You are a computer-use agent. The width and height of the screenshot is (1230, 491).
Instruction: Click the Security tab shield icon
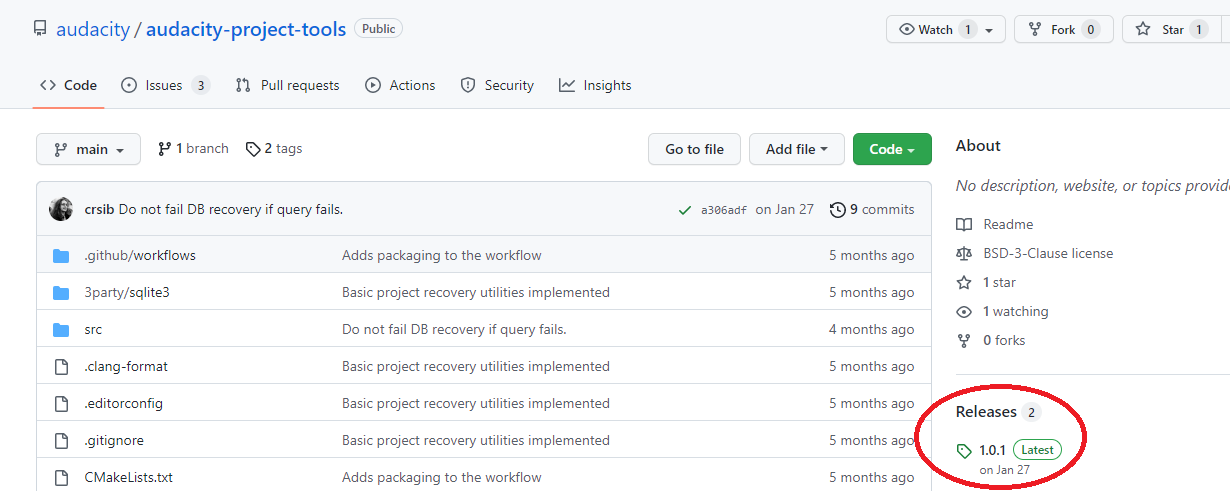(x=468, y=85)
